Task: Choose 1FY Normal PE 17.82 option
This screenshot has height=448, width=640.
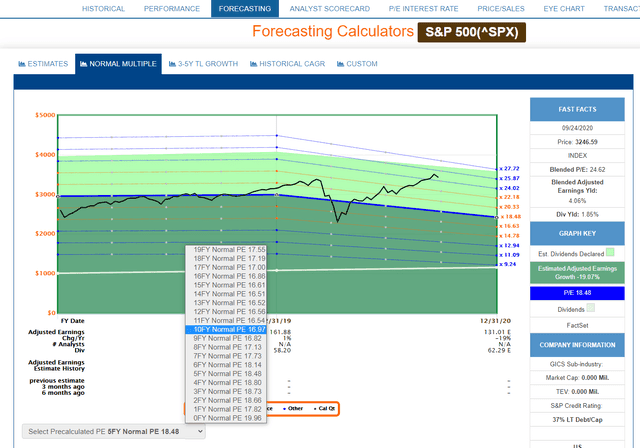Action: tap(226, 409)
